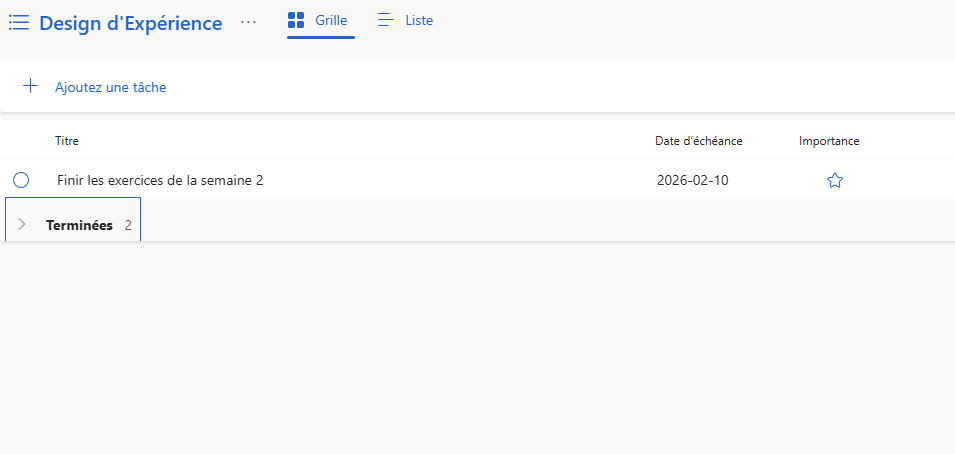955x454 pixels.
Task: Switch to the Liste tab
Action: [x=419, y=20]
